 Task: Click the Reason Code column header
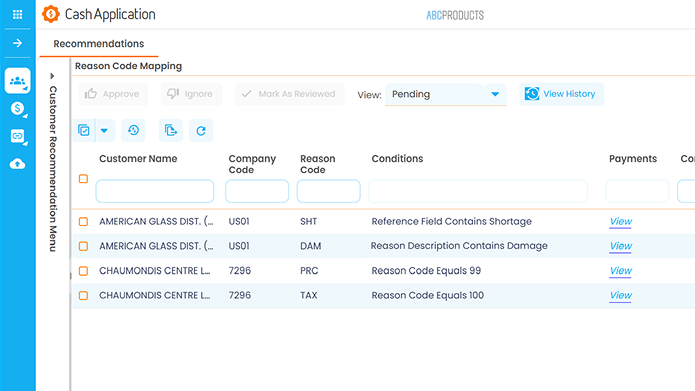point(318,164)
